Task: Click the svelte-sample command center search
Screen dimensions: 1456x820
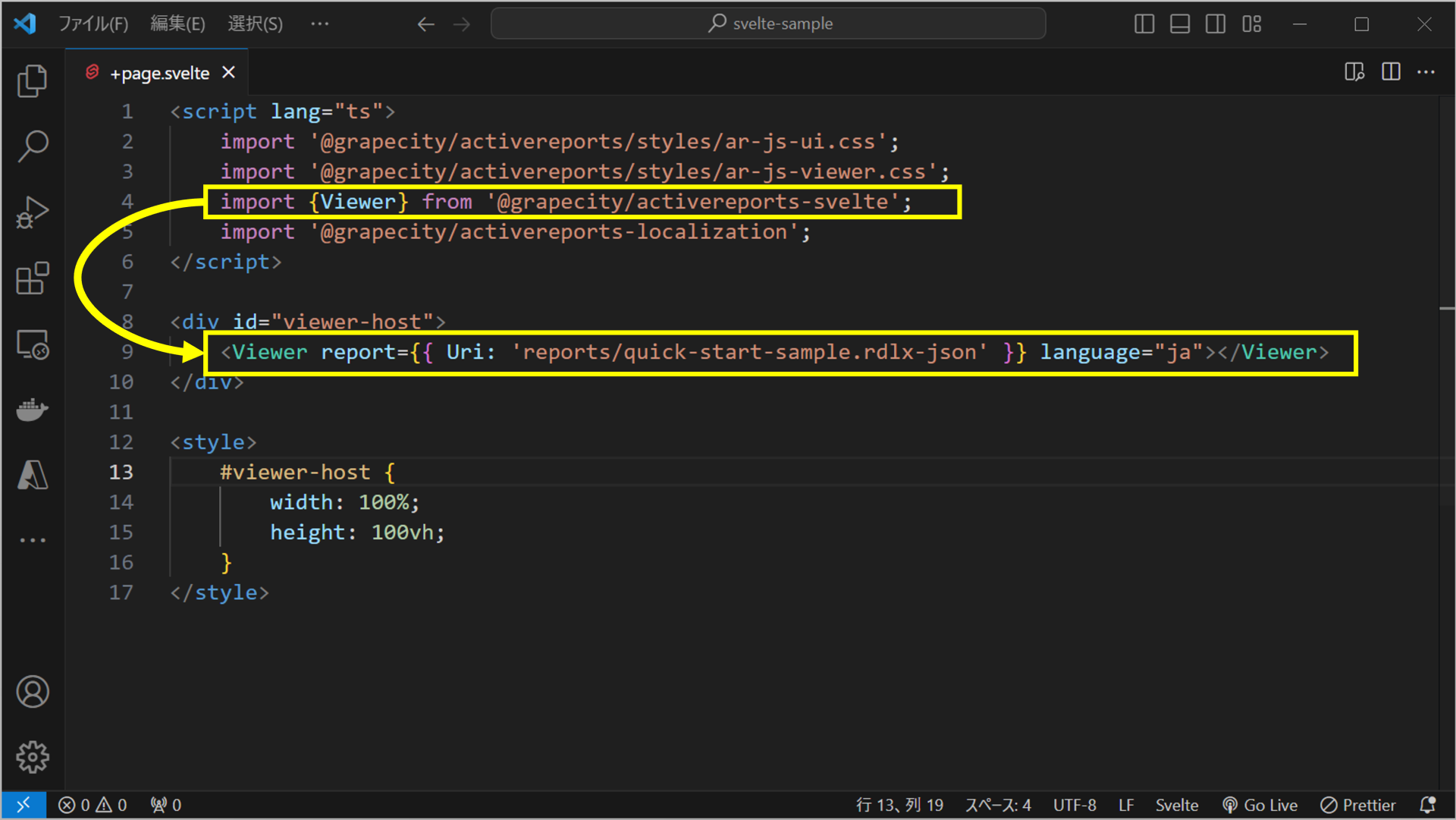Action: click(768, 24)
